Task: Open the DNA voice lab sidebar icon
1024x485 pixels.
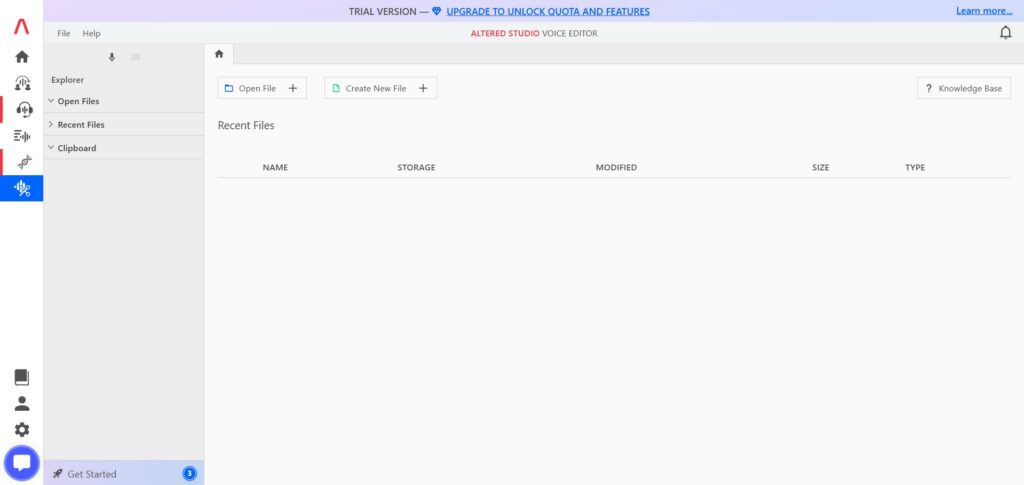Action: [x=25, y=161]
